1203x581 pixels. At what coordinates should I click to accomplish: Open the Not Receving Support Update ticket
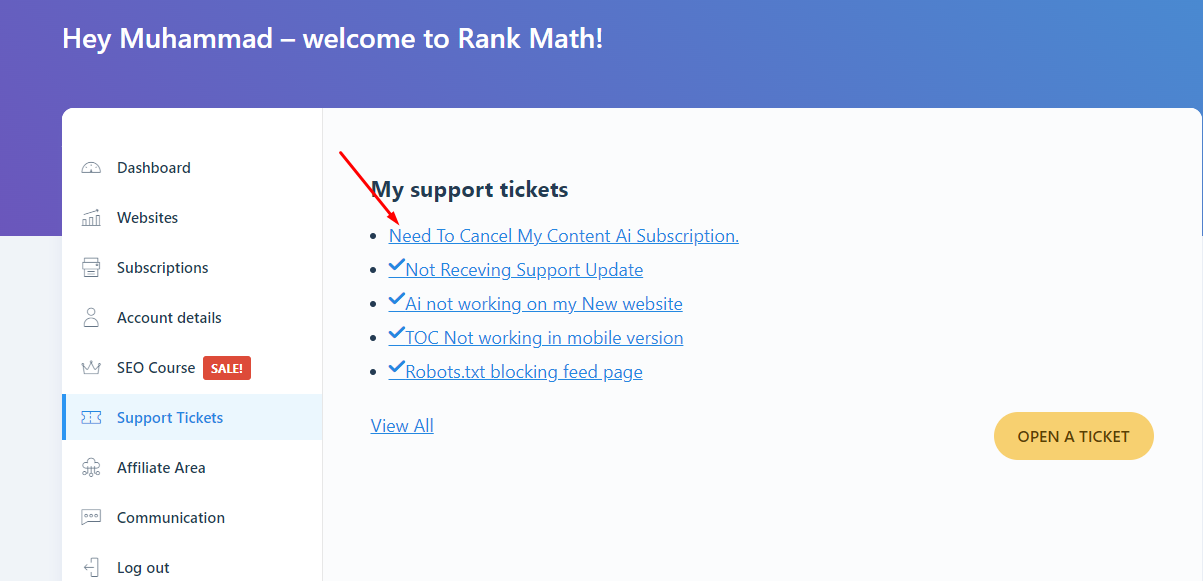[x=516, y=269]
